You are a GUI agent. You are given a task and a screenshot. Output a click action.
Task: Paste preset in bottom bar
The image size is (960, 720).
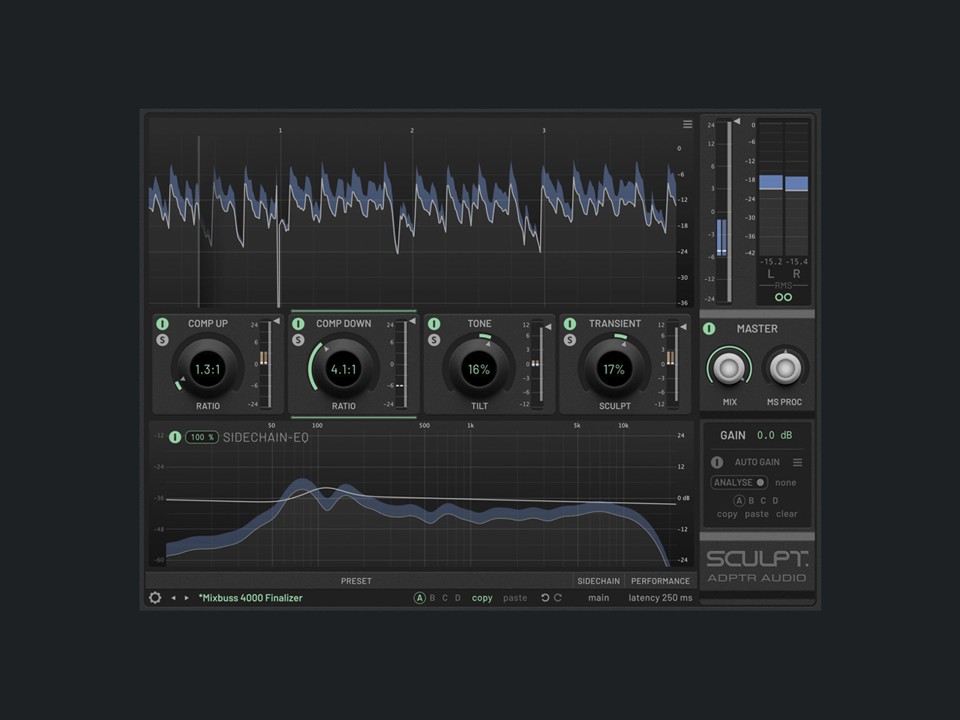pyautogui.click(x=515, y=598)
